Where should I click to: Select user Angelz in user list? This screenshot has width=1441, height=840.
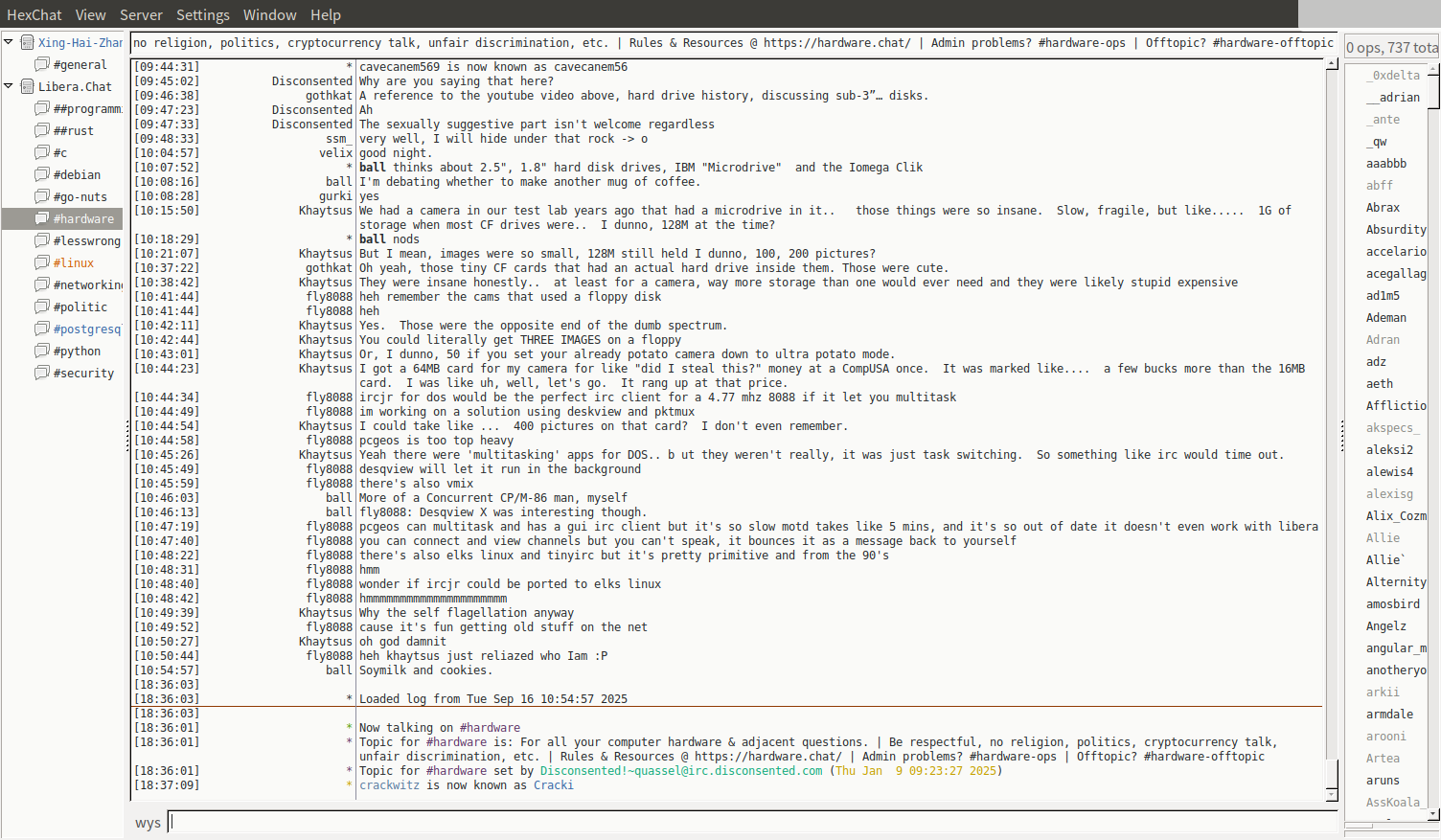point(1386,626)
